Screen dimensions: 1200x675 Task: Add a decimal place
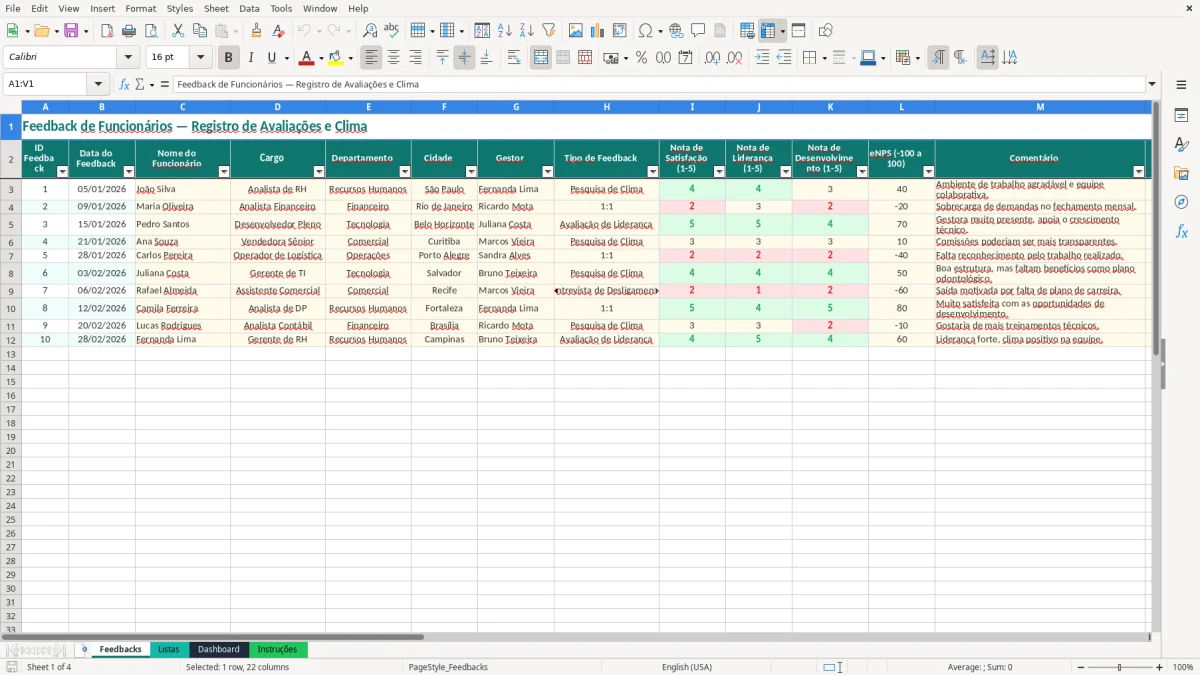pyautogui.click(x=712, y=58)
